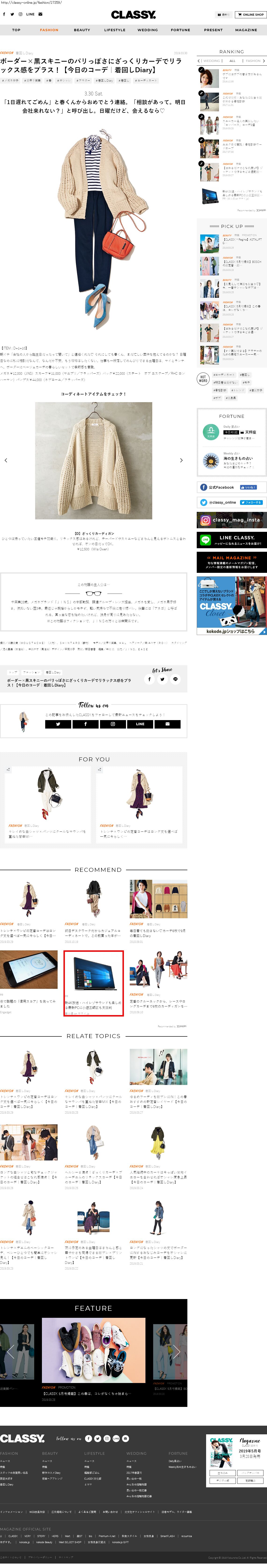Viewport: 267px width, 1568px height.
Task: Advance the FEATURE carousel to next slide
Action: (x=177, y=1352)
